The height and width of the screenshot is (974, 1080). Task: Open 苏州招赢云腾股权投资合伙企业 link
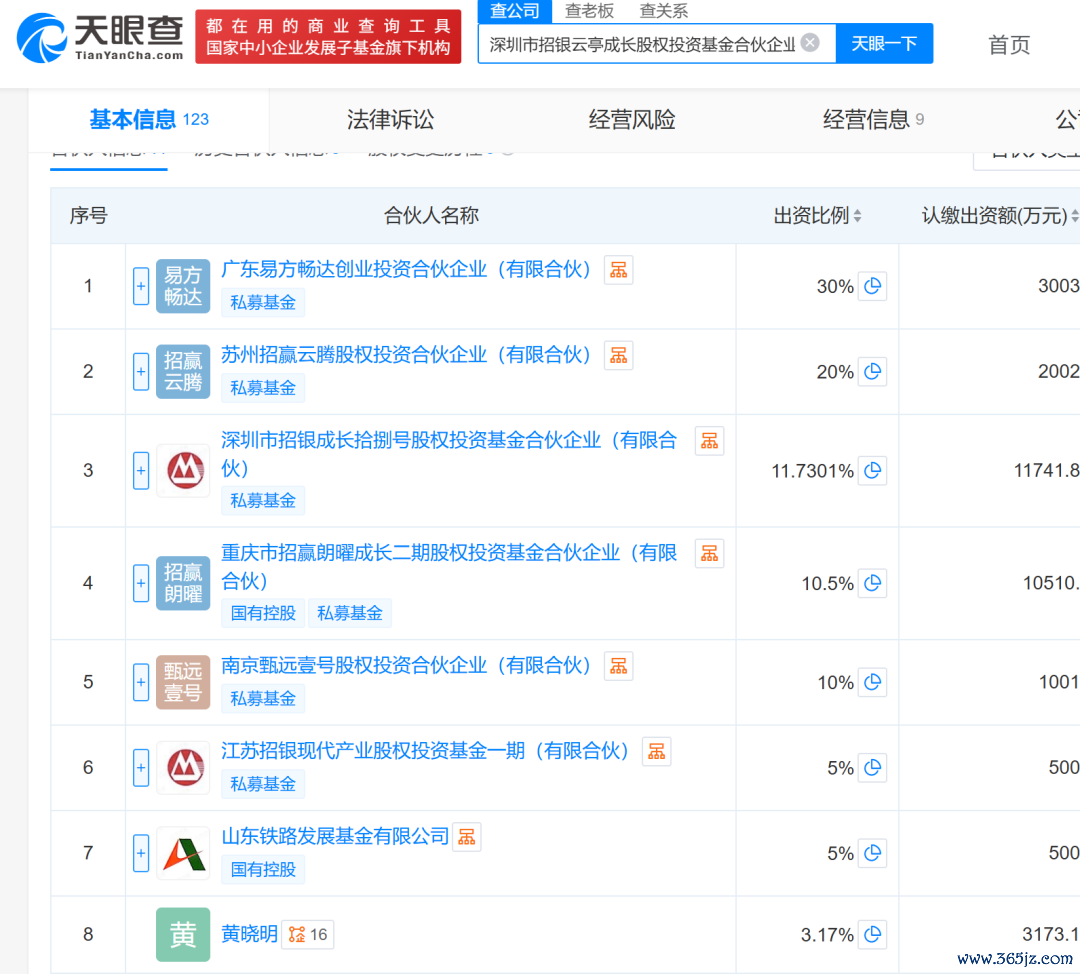tap(406, 355)
